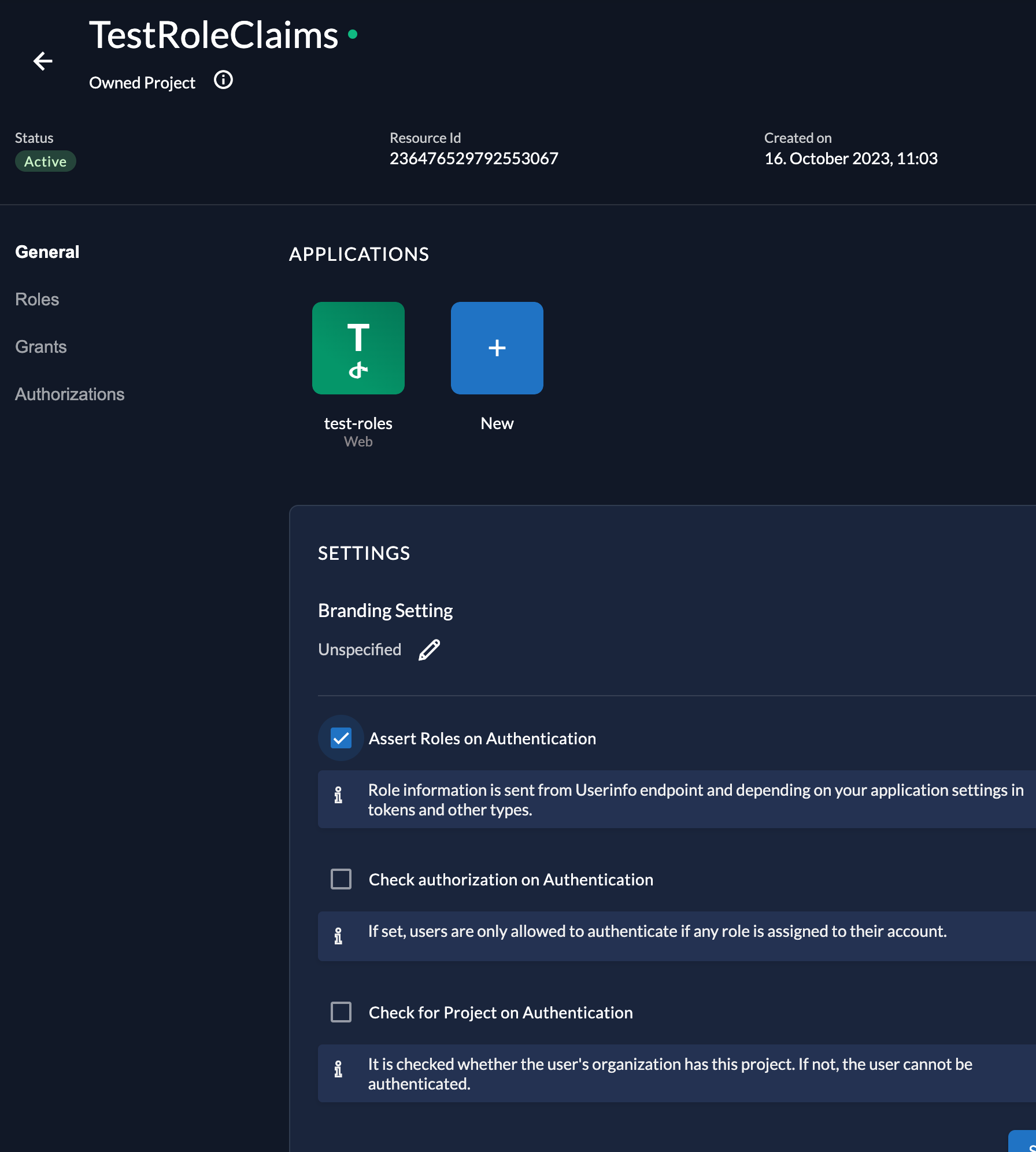Enable Check authorization on Authentication
The width and height of the screenshot is (1036, 1152).
click(x=341, y=879)
